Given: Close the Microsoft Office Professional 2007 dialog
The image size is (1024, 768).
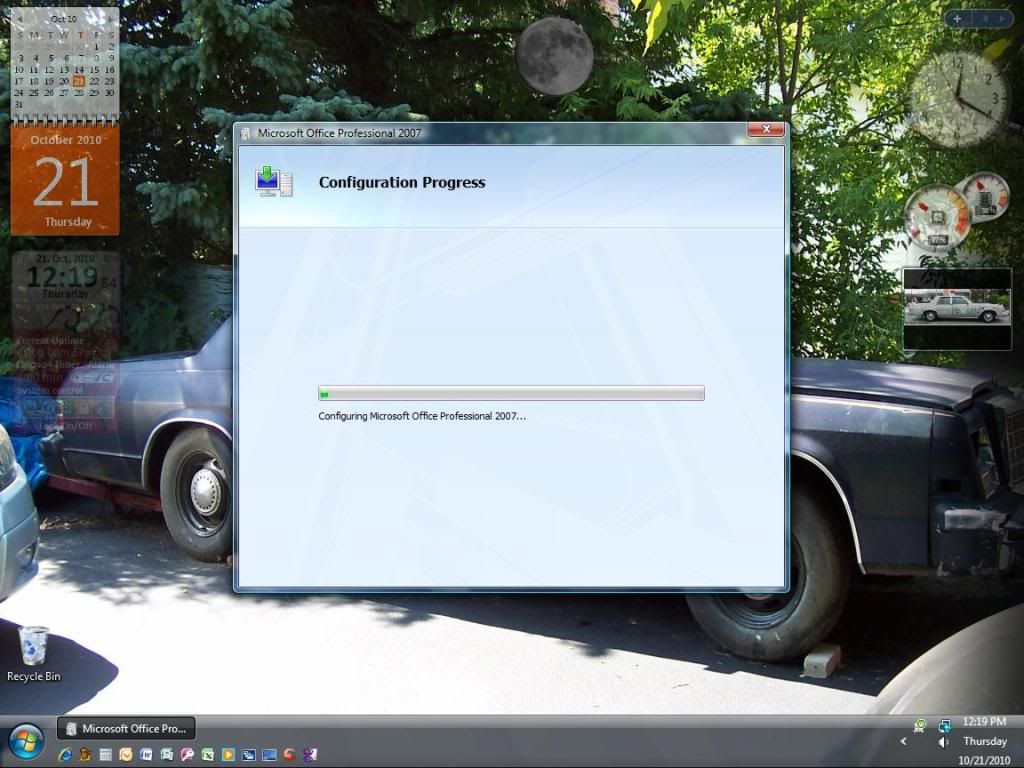Looking at the screenshot, I should click(766, 129).
